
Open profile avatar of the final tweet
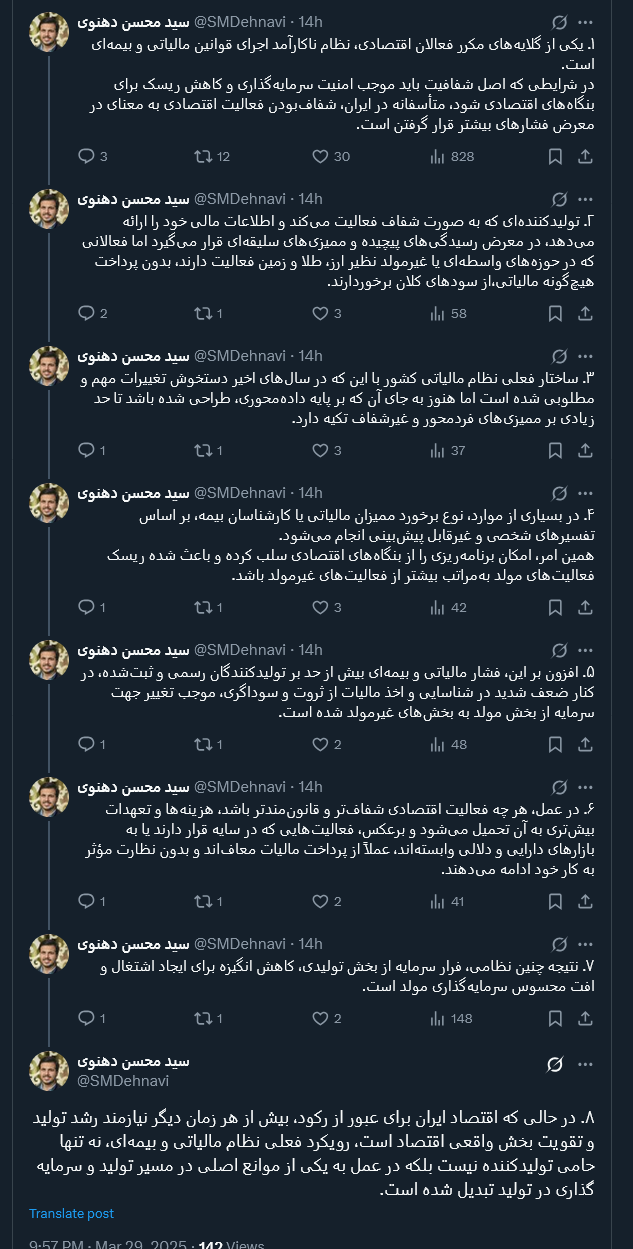[49, 1070]
